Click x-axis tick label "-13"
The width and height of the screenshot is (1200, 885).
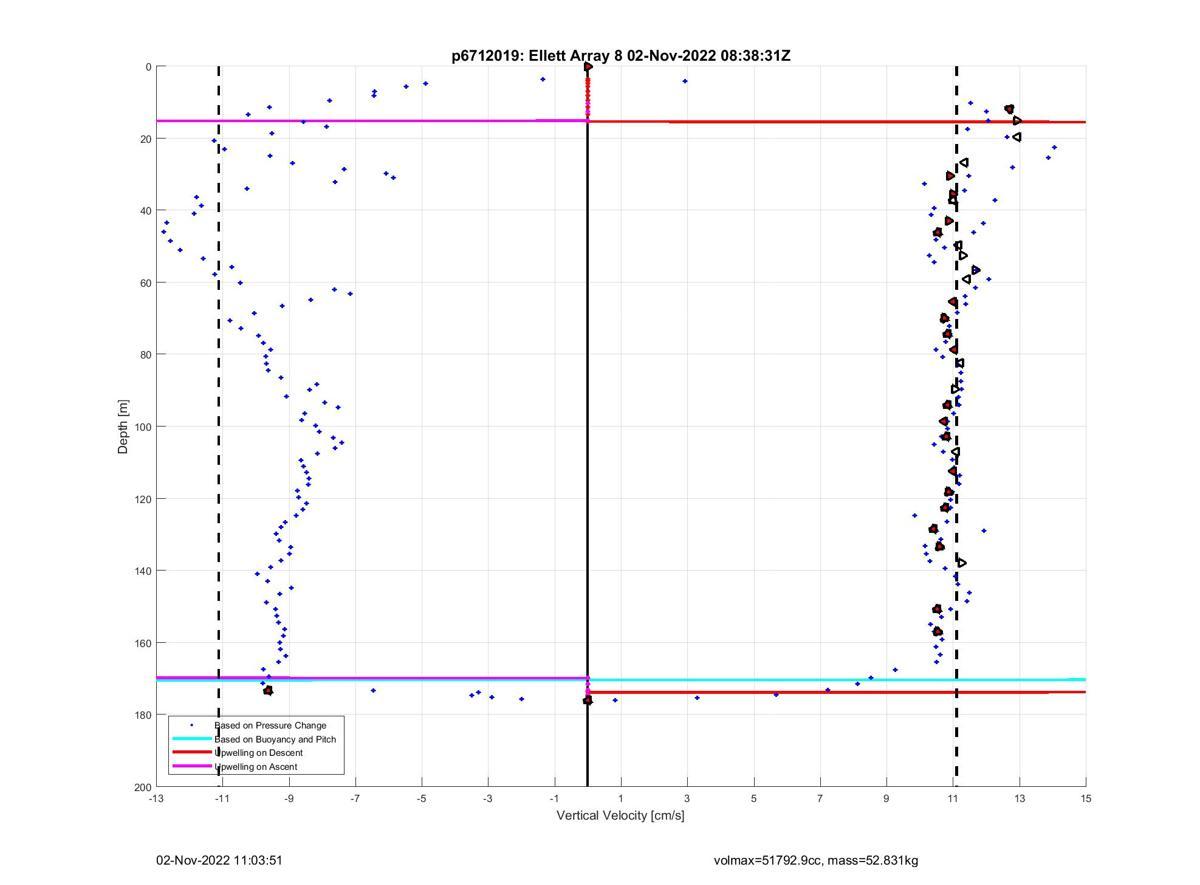coord(156,798)
